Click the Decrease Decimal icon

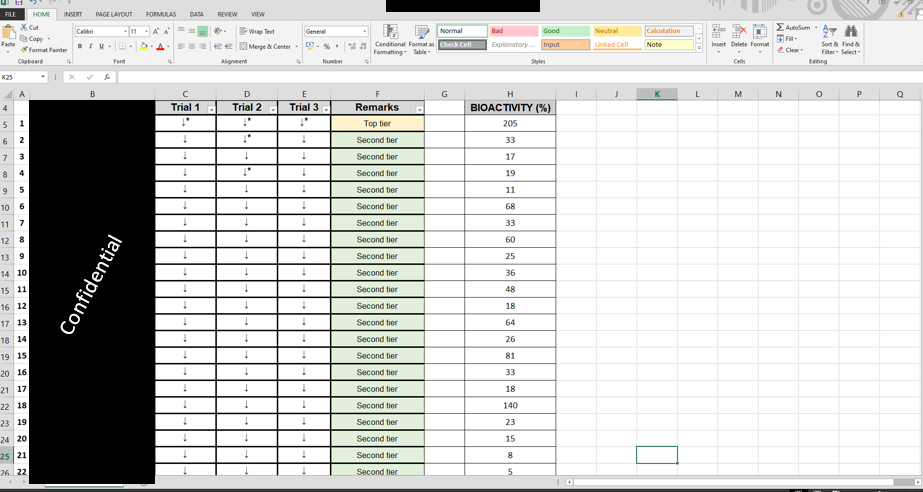[361, 46]
